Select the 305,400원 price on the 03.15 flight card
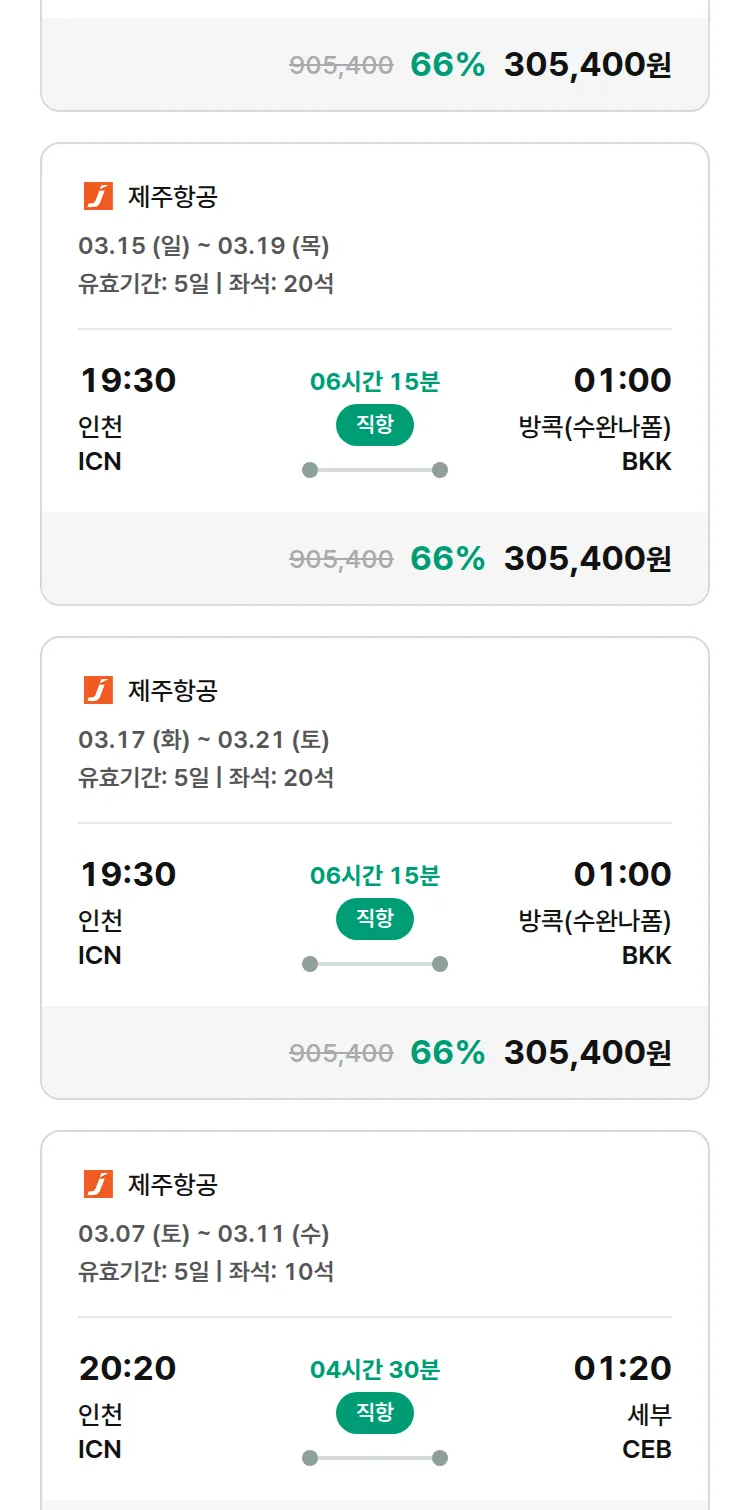 587,559
